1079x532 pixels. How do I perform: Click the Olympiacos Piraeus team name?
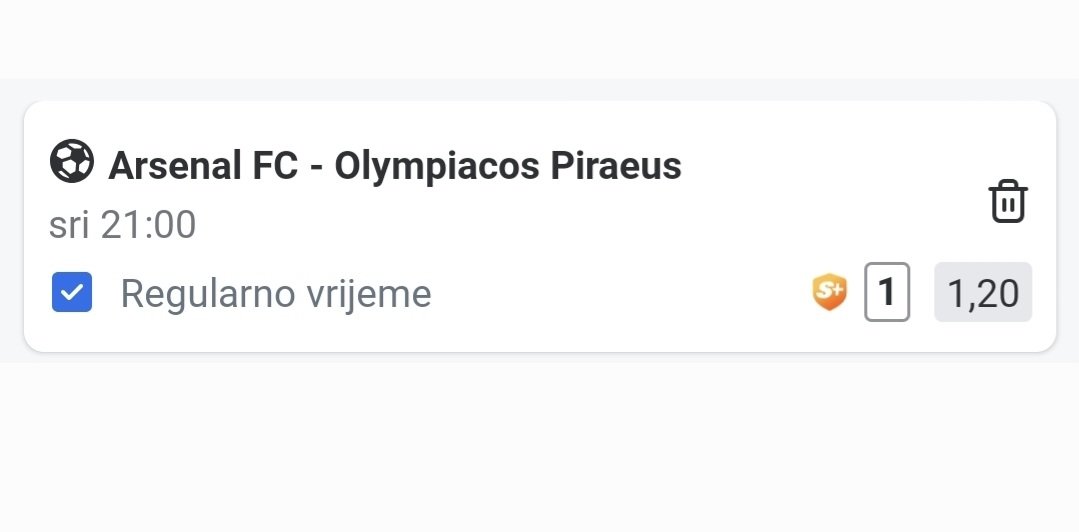tap(508, 166)
